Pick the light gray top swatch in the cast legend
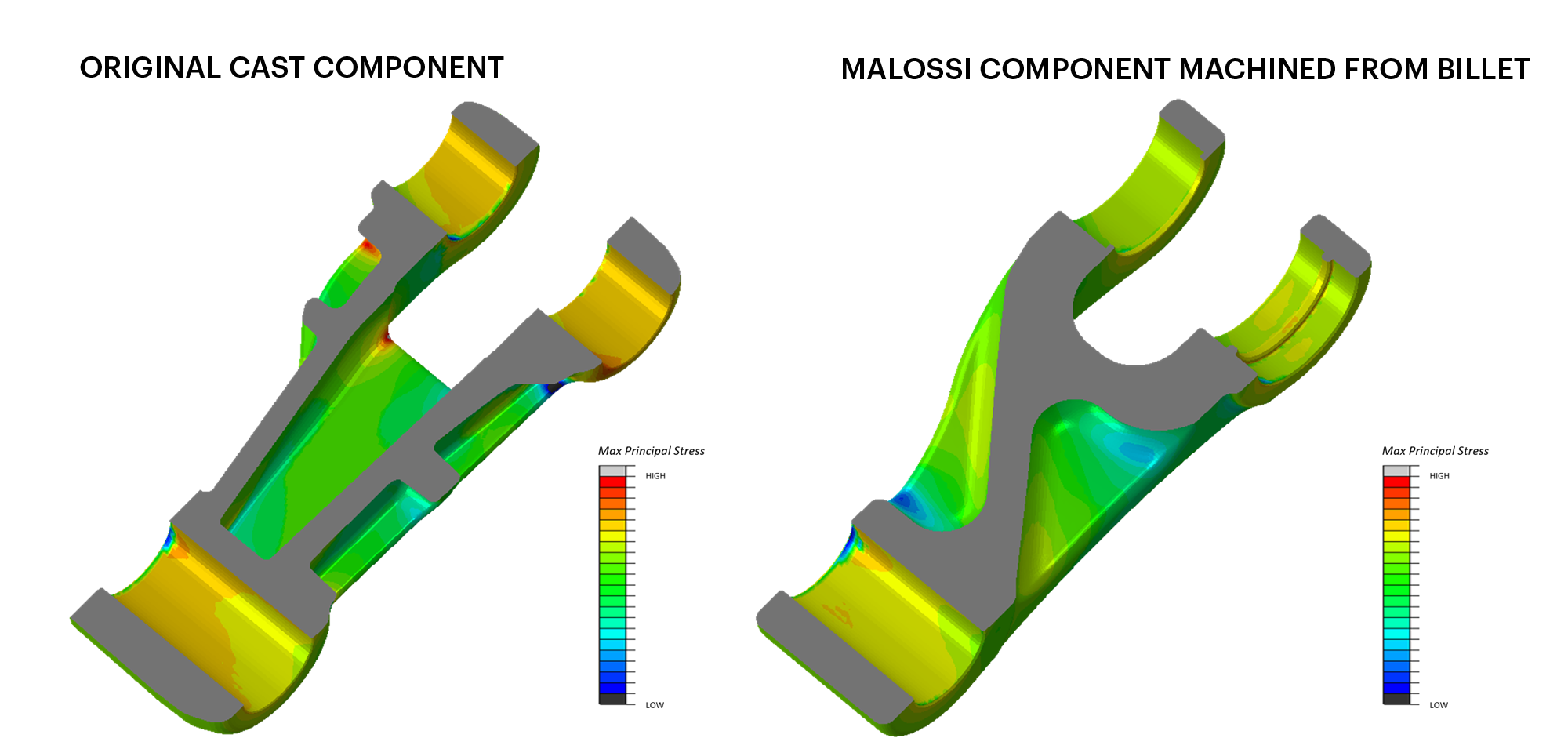 612,471
